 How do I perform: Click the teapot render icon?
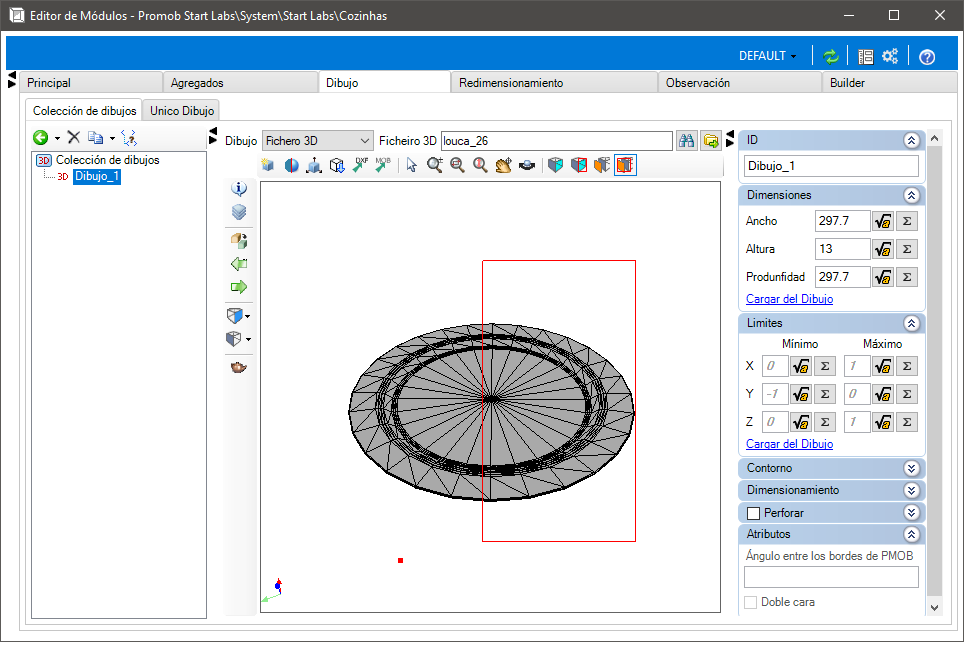click(x=239, y=367)
